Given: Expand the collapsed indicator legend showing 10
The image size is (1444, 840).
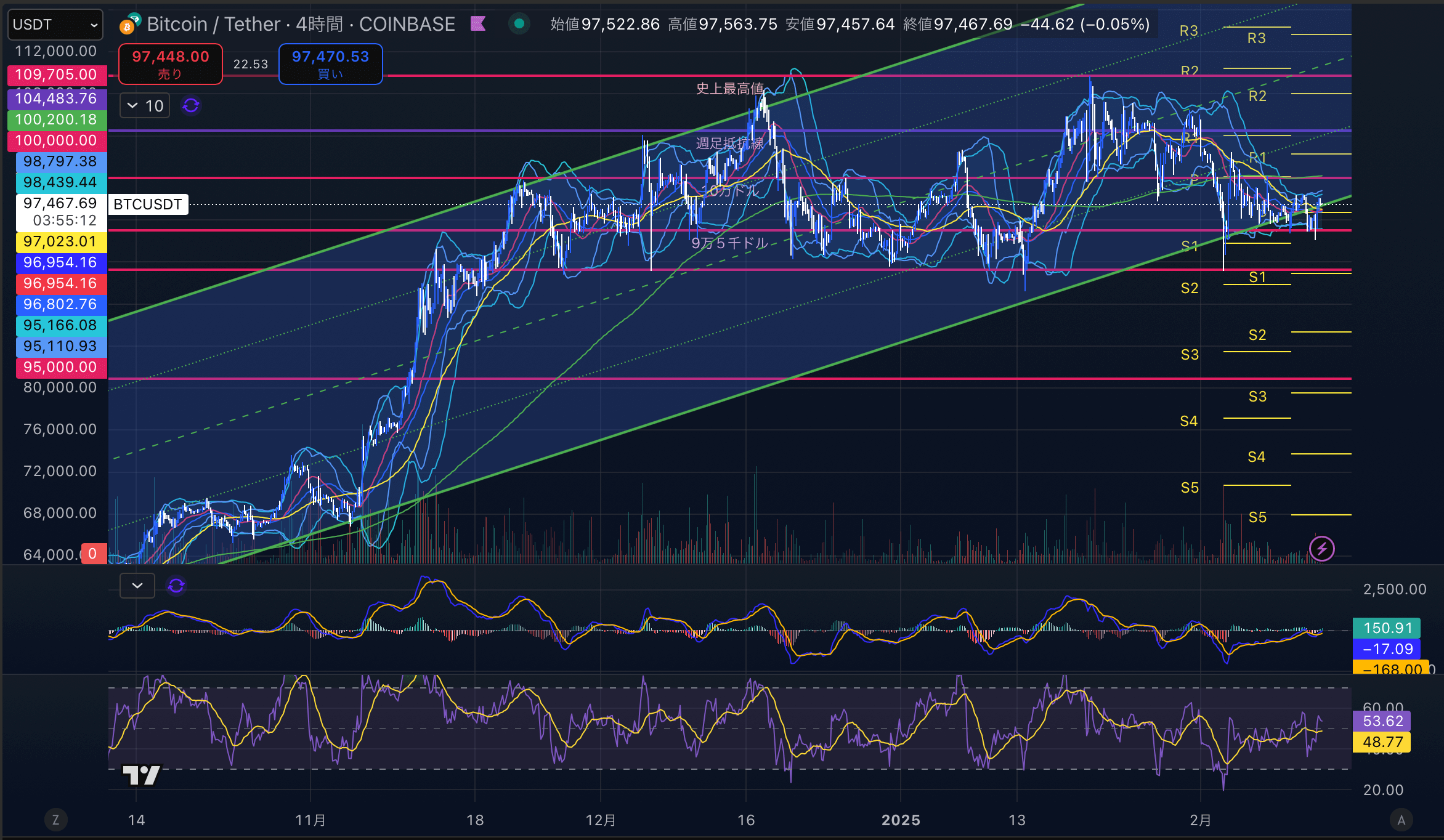Looking at the screenshot, I should (x=145, y=106).
